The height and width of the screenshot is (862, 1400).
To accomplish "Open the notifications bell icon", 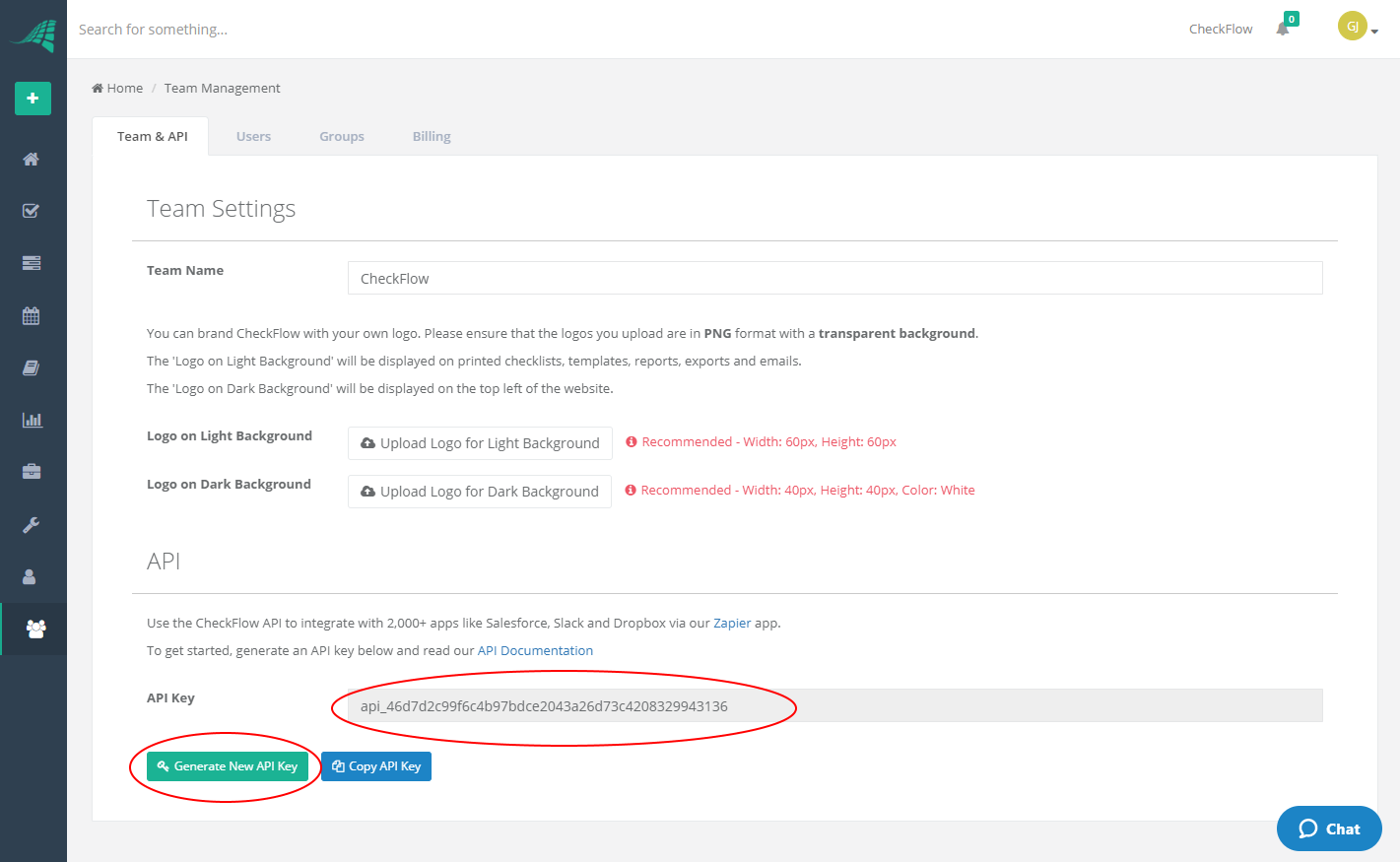I will coord(1283,29).
